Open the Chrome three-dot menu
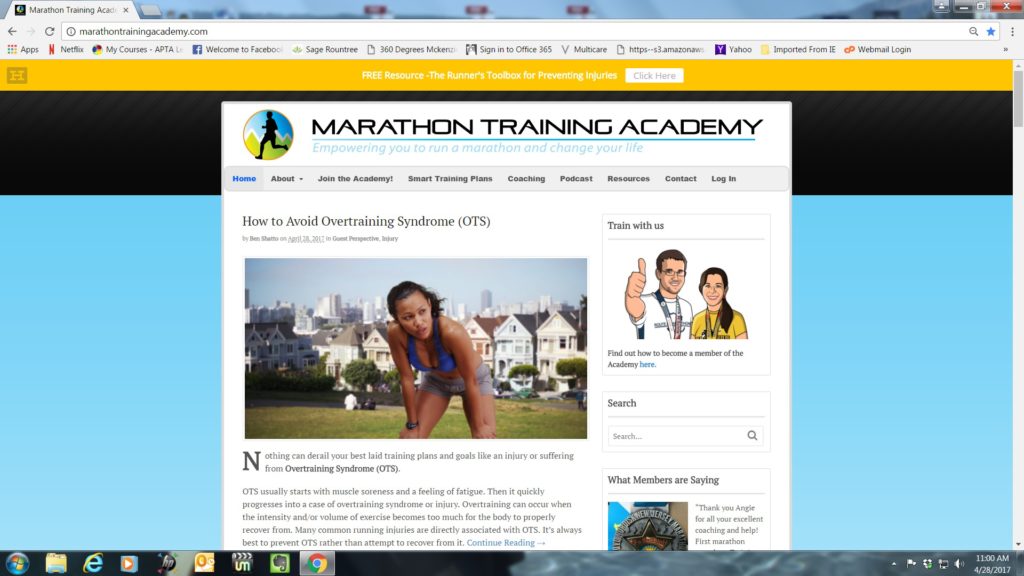 tap(1012, 31)
